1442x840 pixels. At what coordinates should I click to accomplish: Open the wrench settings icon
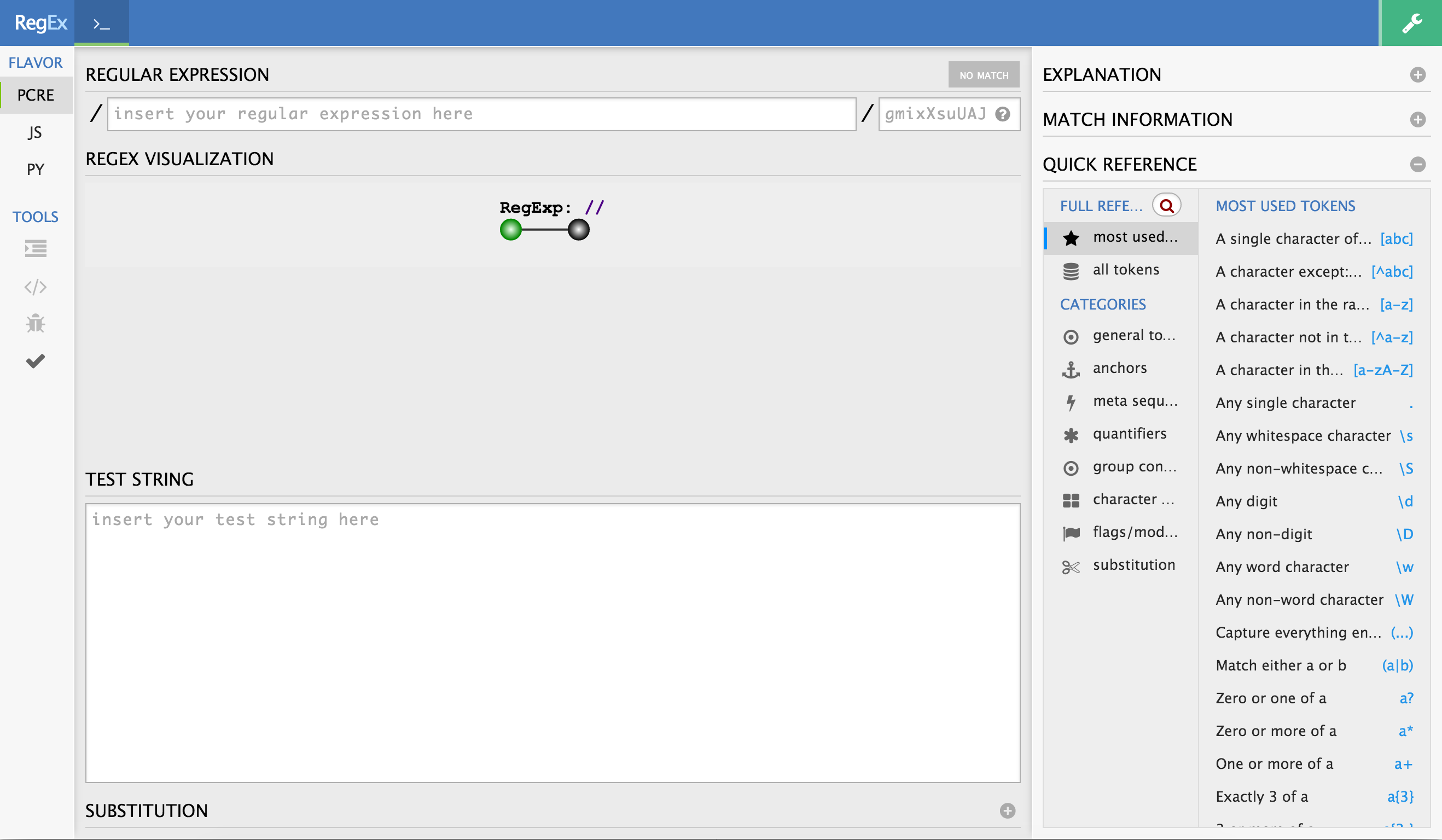tap(1411, 23)
